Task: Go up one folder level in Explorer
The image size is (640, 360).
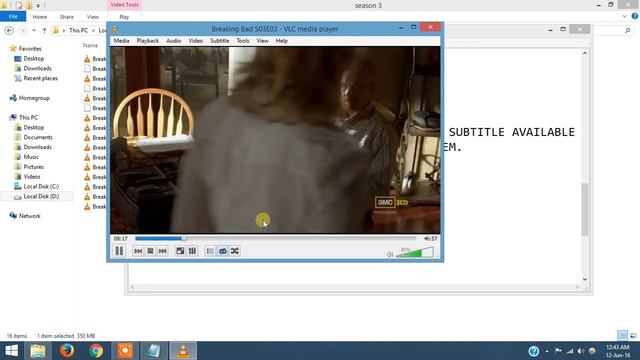Action: [44, 30]
